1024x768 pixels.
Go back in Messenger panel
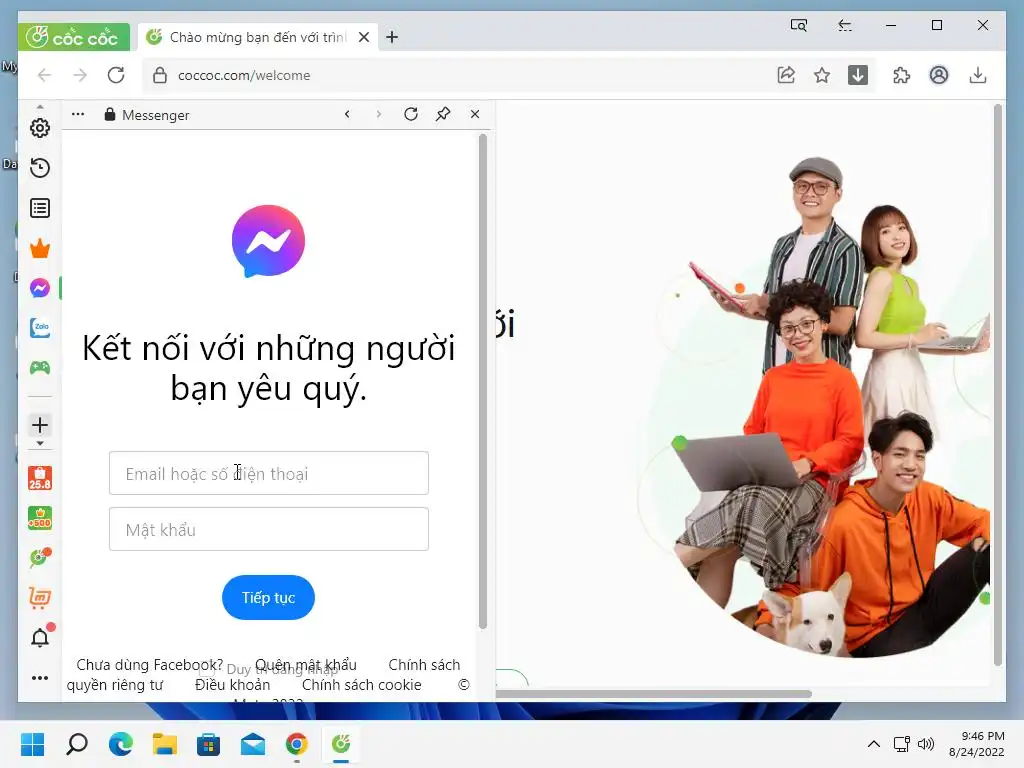347,114
